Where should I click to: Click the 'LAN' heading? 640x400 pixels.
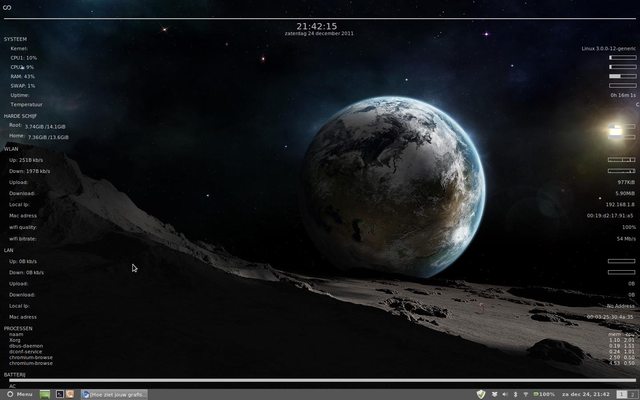pos(9,250)
